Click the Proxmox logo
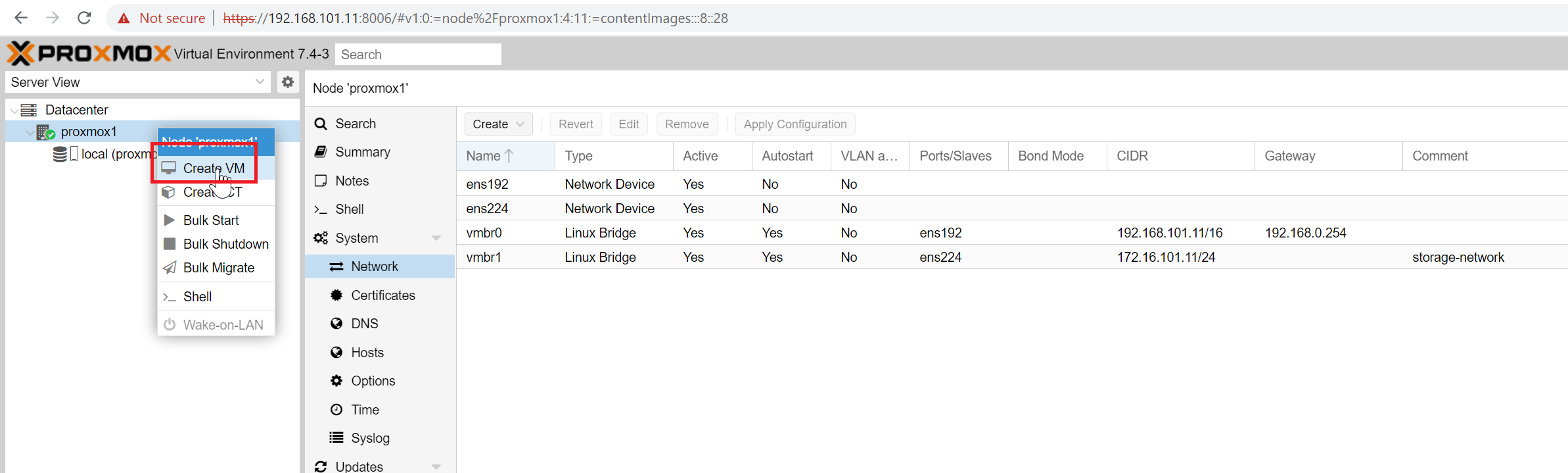Image resolution: width=1568 pixels, height=473 pixels. click(89, 53)
